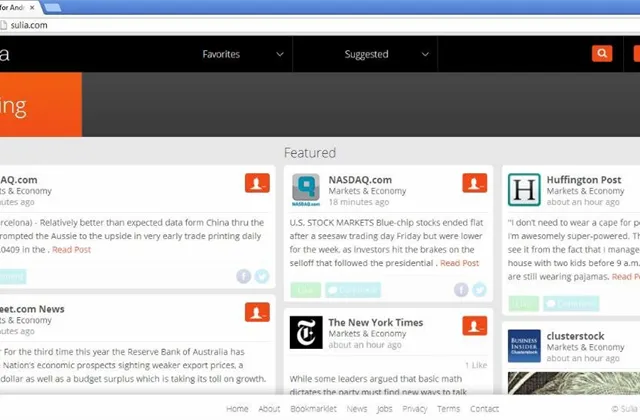
Task: Click the Business Insider clusterstock logo
Action: (x=524, y=346)
